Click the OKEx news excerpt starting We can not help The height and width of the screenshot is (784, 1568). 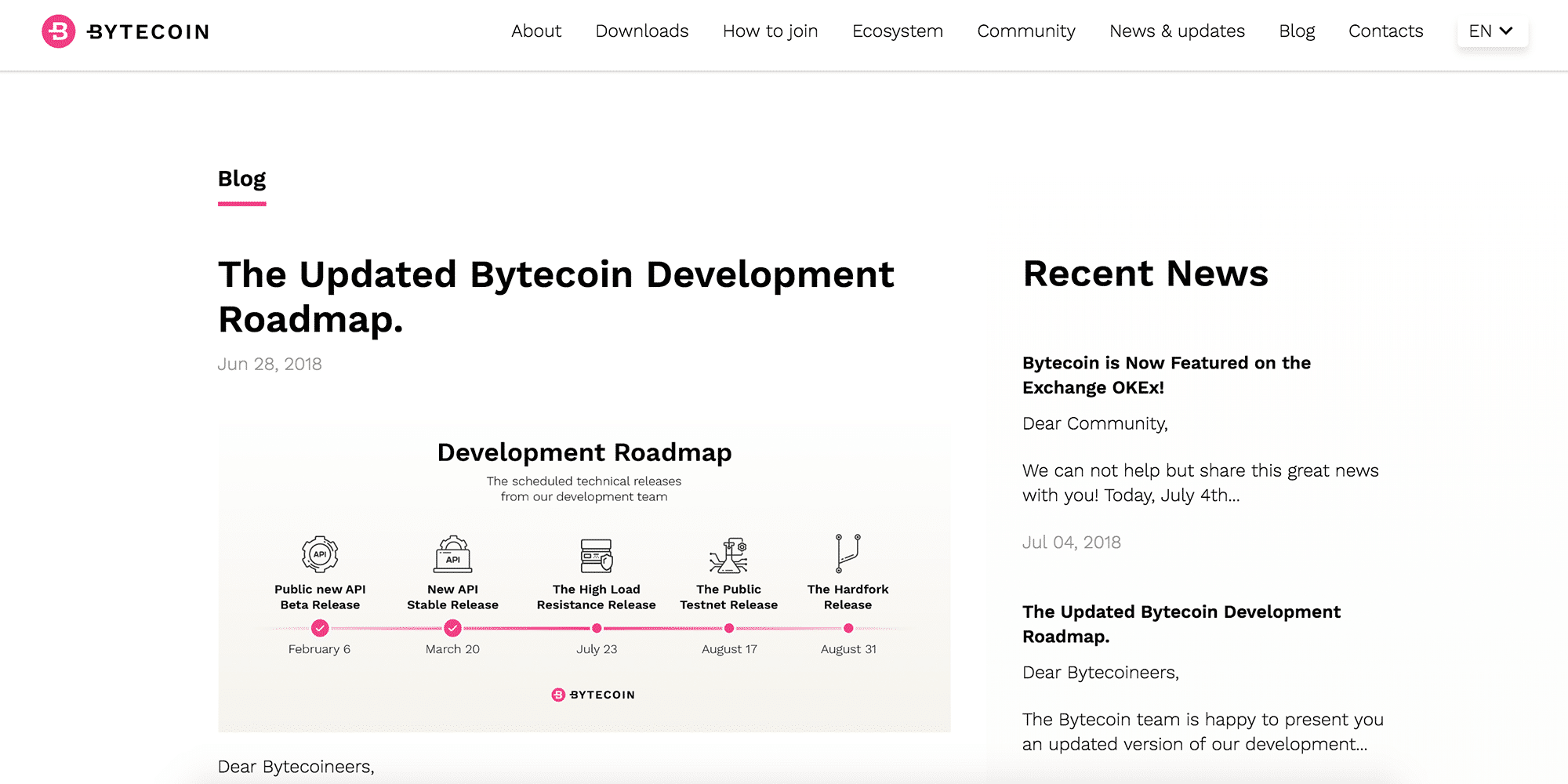(1200, 483)
